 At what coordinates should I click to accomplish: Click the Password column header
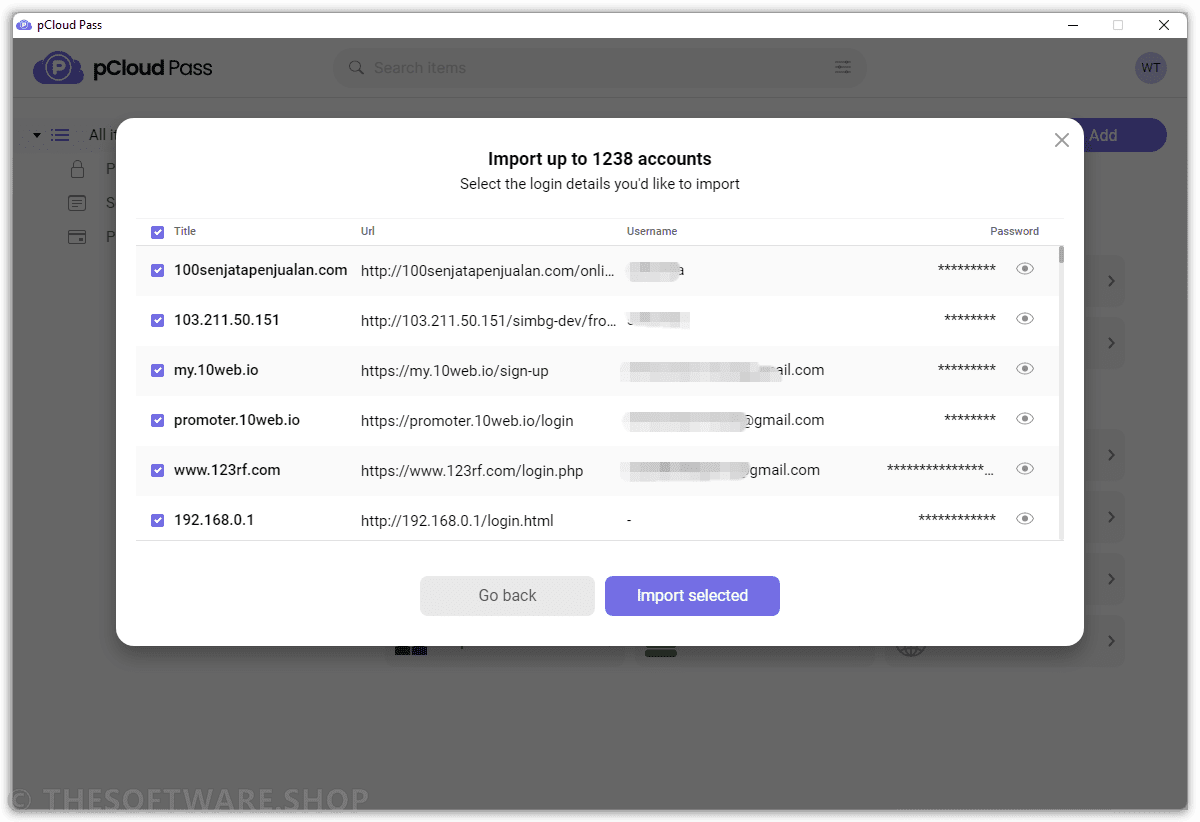(1014, 231)
